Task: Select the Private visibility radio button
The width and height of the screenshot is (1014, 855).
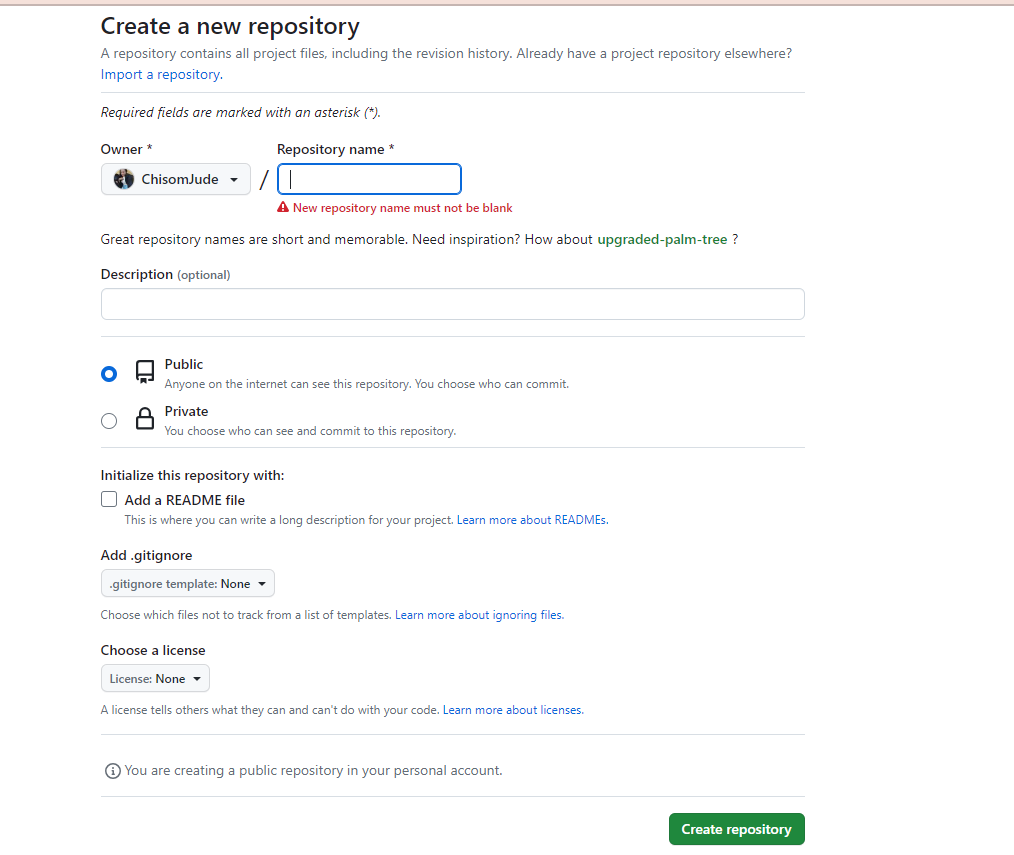Action: tap(109, 421)
